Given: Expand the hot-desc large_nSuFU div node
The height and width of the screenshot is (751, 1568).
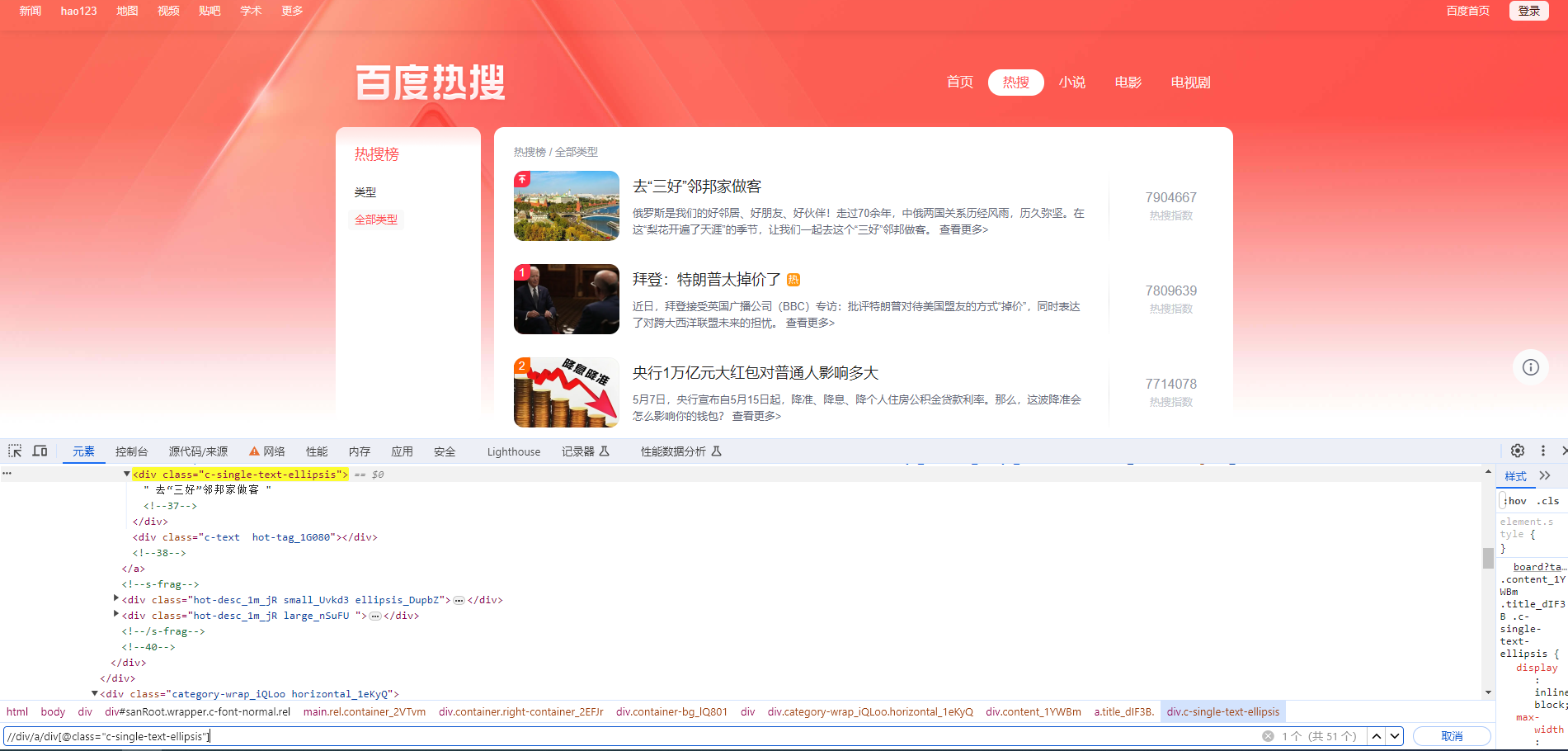Looking at the screenshot, I should click(x=115, y=615).
